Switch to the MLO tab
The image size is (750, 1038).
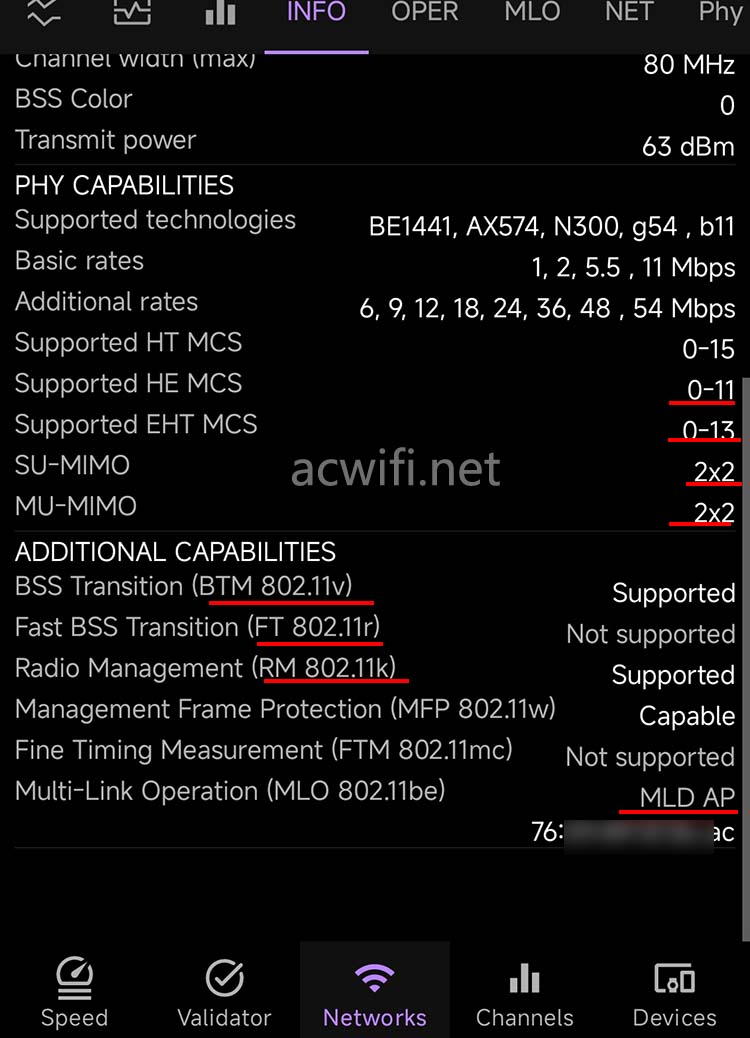pos(532,12)
